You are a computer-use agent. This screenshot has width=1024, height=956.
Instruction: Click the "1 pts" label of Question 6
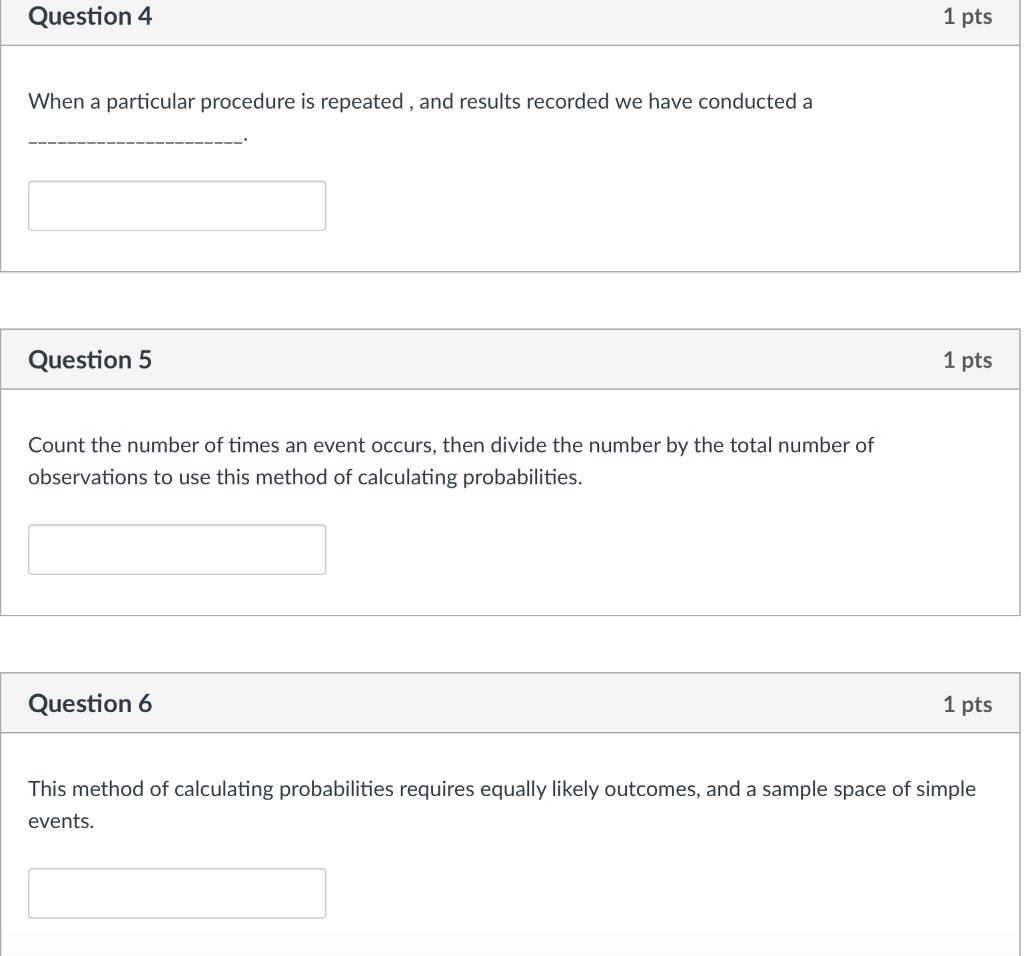[967, 704]
